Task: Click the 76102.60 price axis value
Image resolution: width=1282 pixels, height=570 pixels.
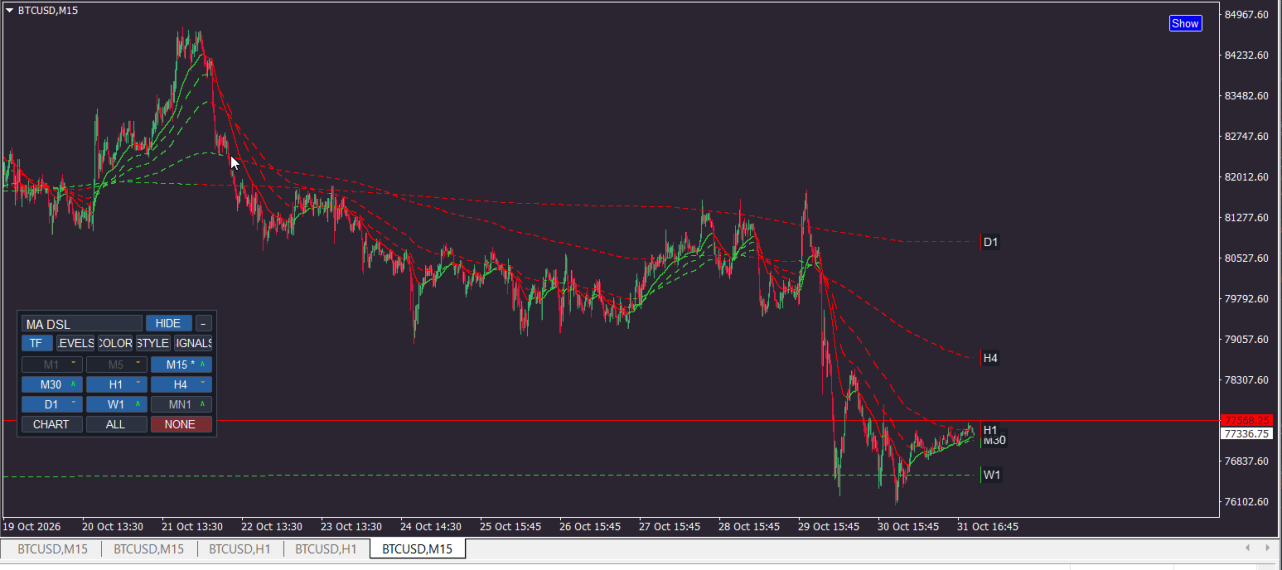Action: click(1246, 502)
